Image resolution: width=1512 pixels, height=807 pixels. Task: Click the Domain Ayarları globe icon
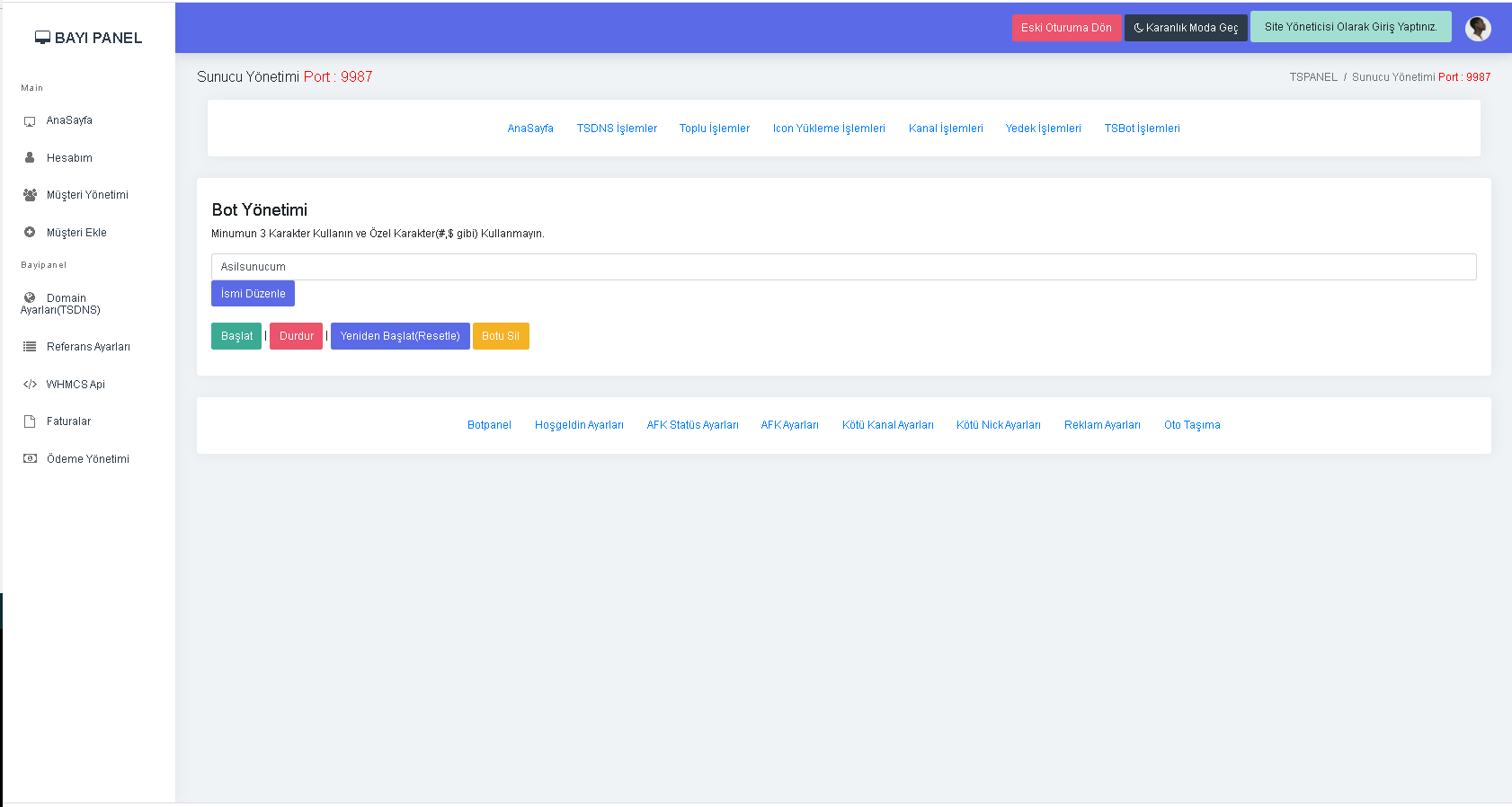[x=30, y=297]
